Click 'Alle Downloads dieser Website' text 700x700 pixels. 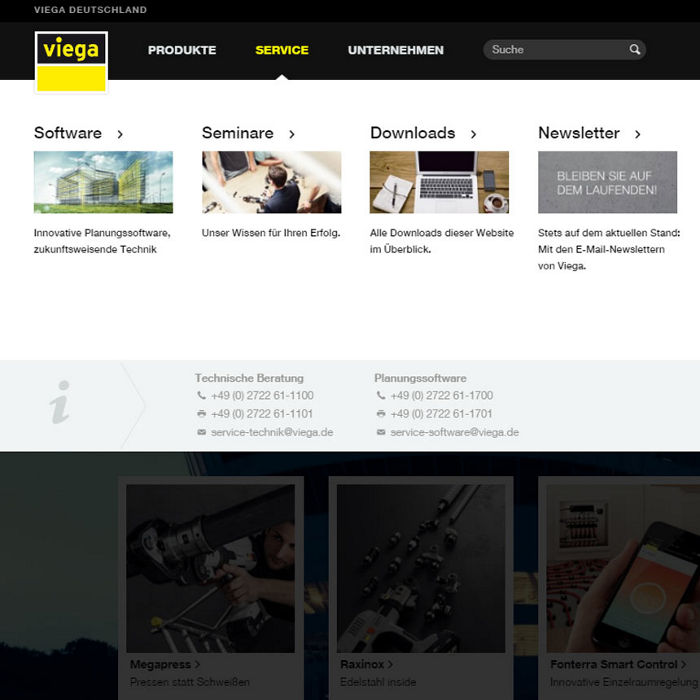(442, 241)
